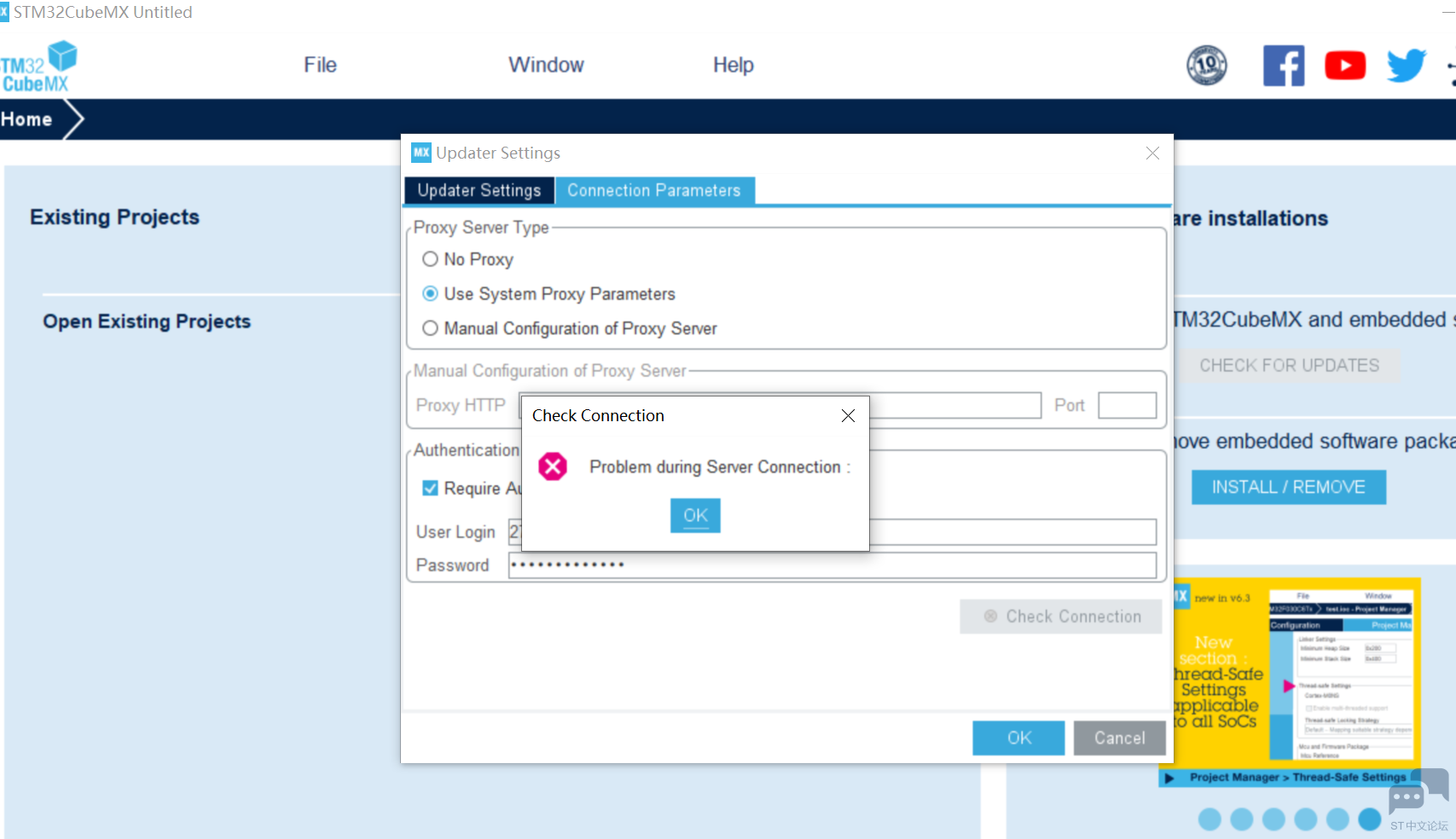This screenshot has height=839, width=1456.
Task: Open the STM32CubeMX logo home icon
Action: (38, 66)
